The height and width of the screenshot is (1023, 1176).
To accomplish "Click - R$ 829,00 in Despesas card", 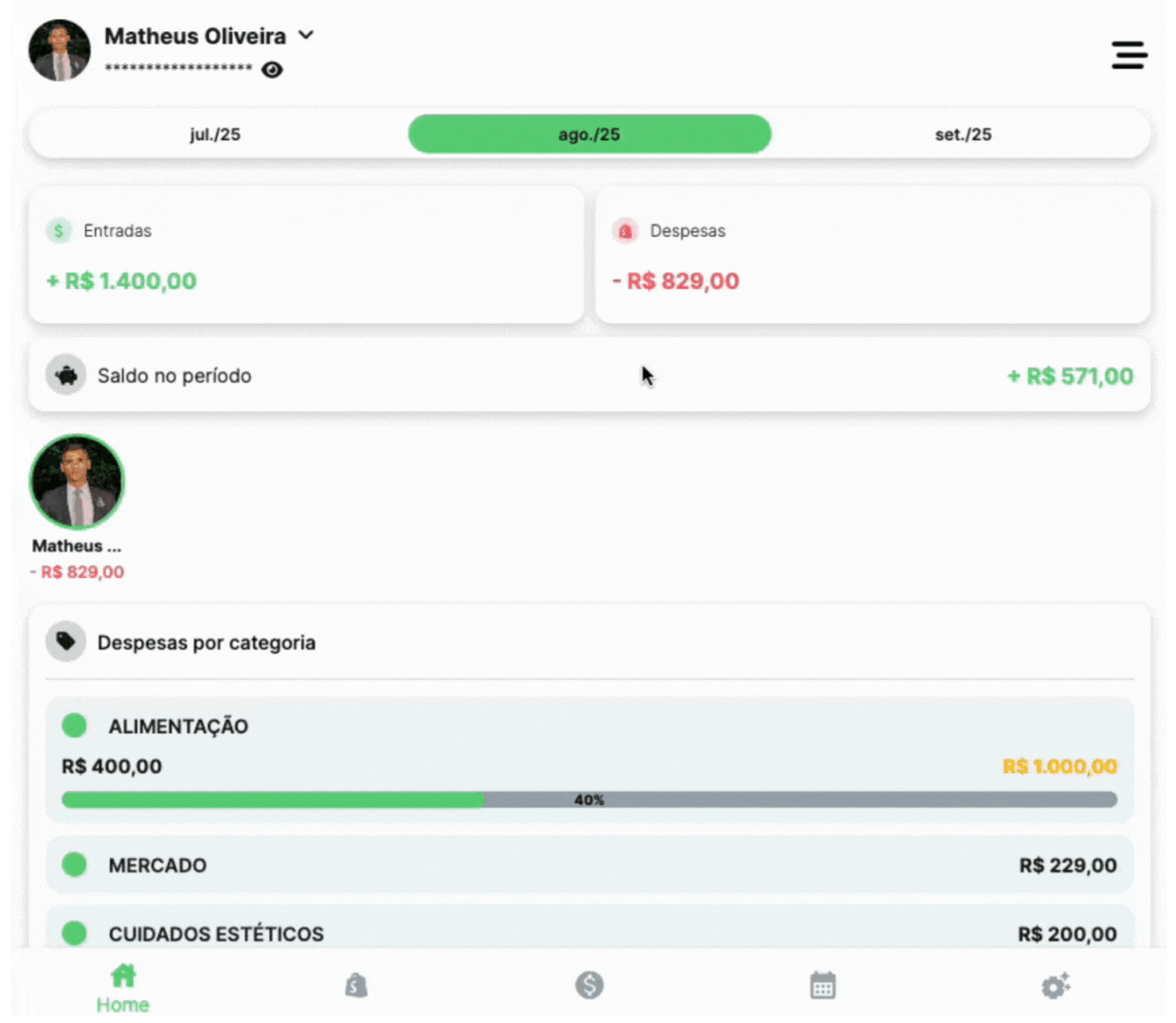I will [x=676, y=281].
